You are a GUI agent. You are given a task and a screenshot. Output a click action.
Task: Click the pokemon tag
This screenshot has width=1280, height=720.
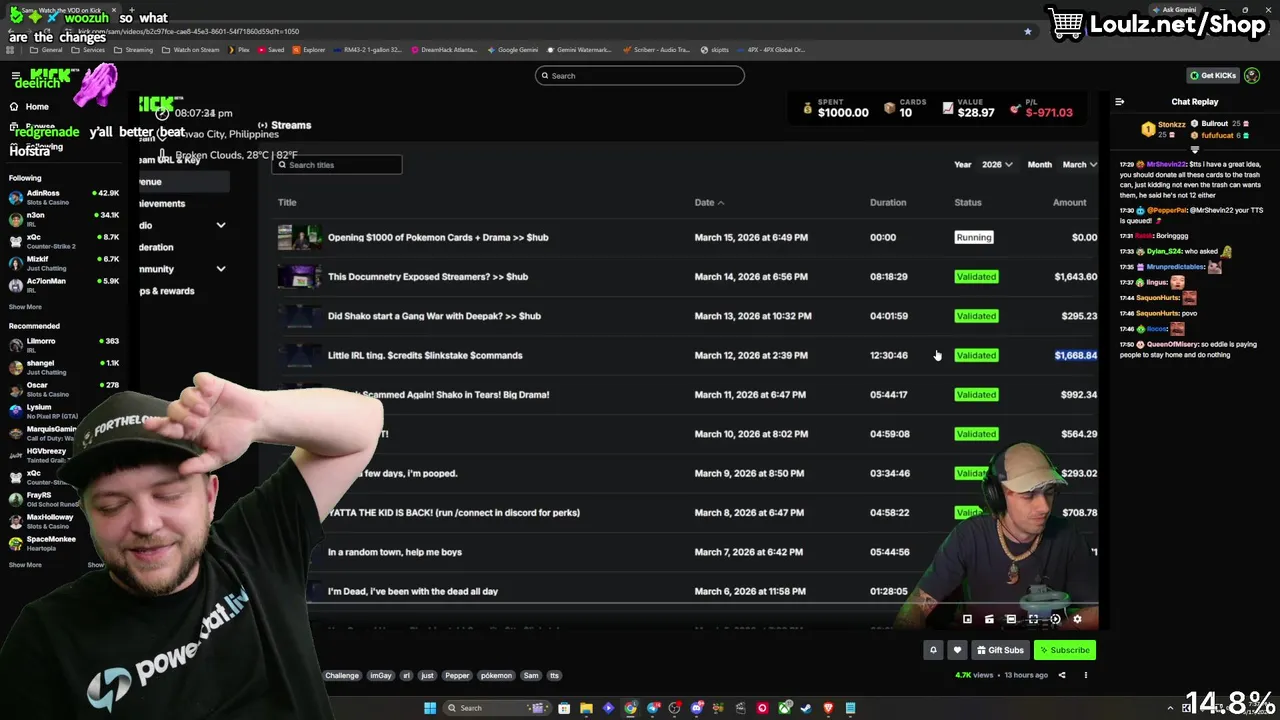[x=496, y=676]
